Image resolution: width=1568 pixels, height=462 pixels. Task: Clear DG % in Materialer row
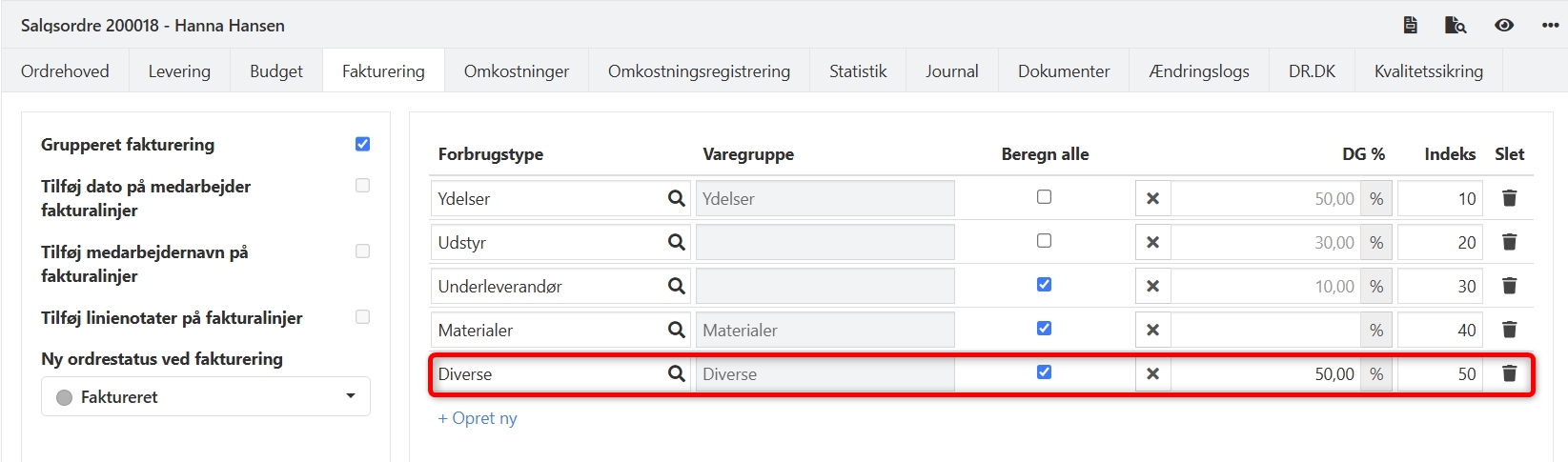1152,330
